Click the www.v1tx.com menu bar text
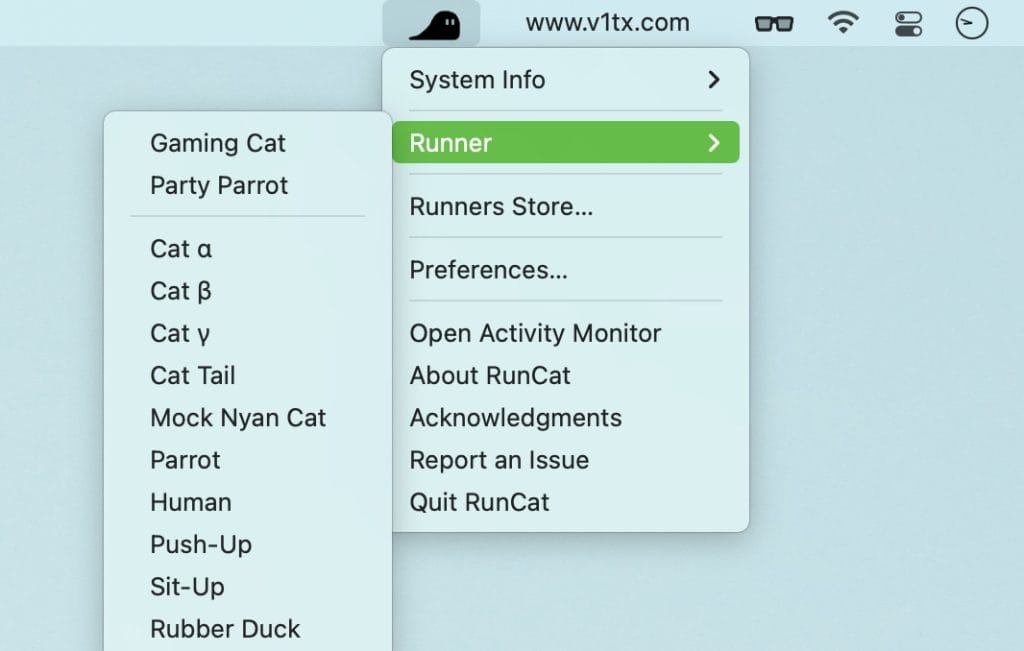This screenshot has height=651, width=1024. pos(607,23)
